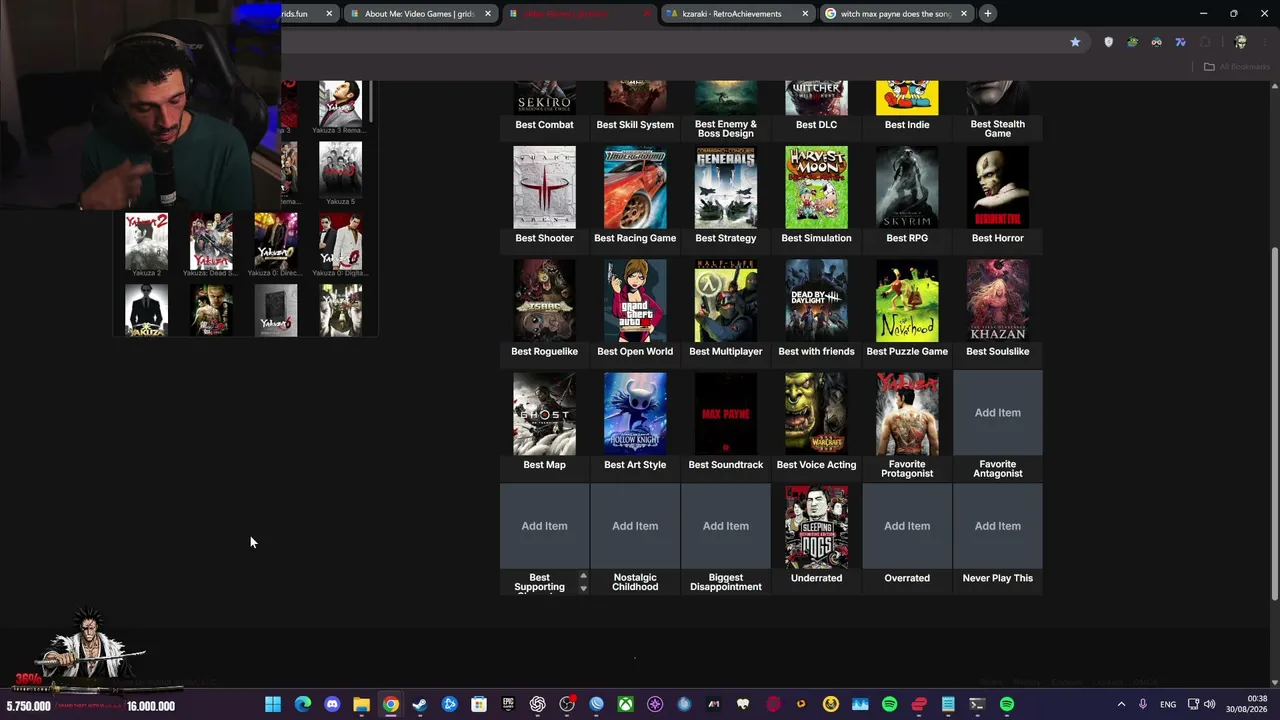Open the Chrome profile avatar
This screenshot has height=720, width=1280.
[1241, 42]
